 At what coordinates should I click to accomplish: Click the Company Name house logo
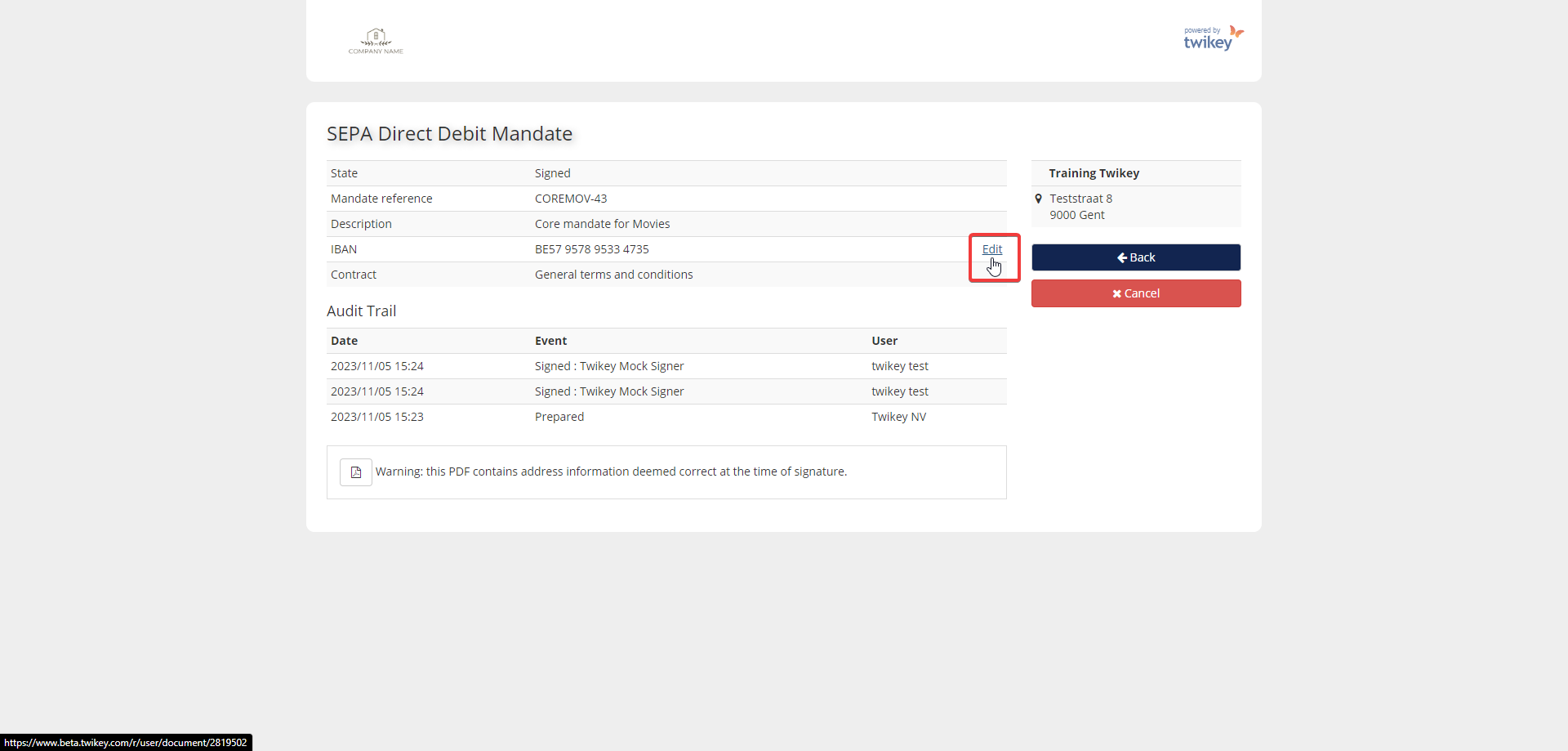tap(376, 40)
